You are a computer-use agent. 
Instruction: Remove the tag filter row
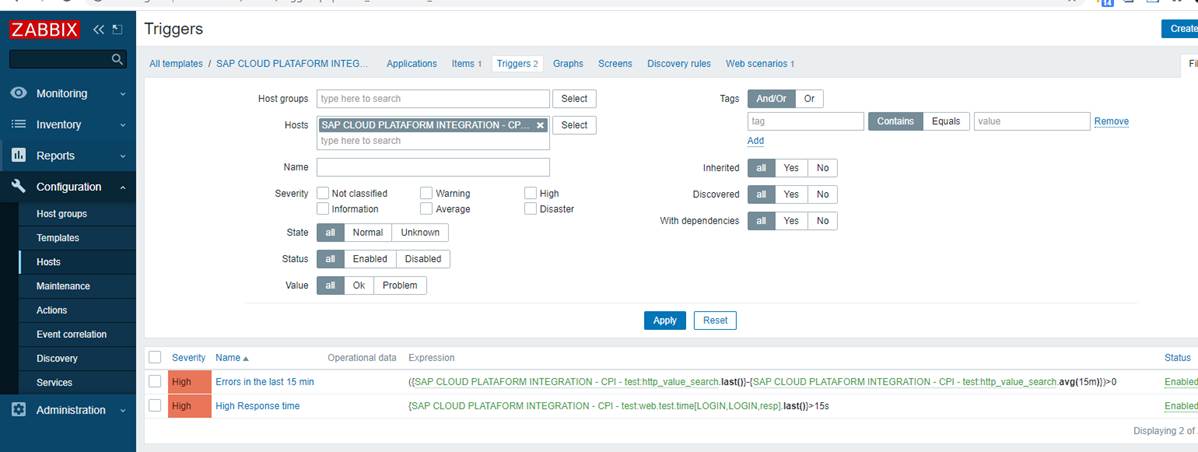tap(1111, 121)
